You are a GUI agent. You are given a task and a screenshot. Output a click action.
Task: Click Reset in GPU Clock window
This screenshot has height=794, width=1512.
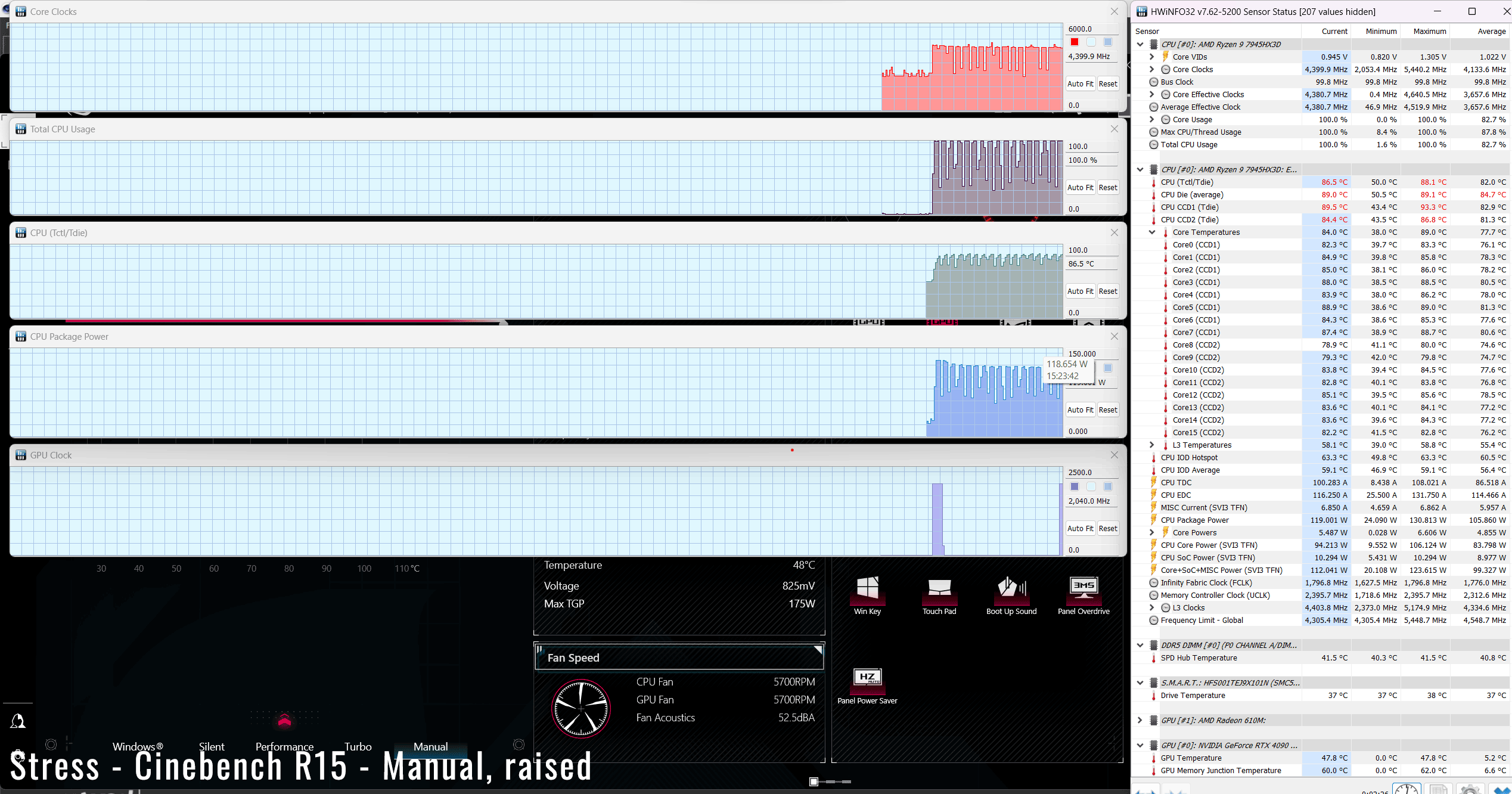click(1108, 529)
